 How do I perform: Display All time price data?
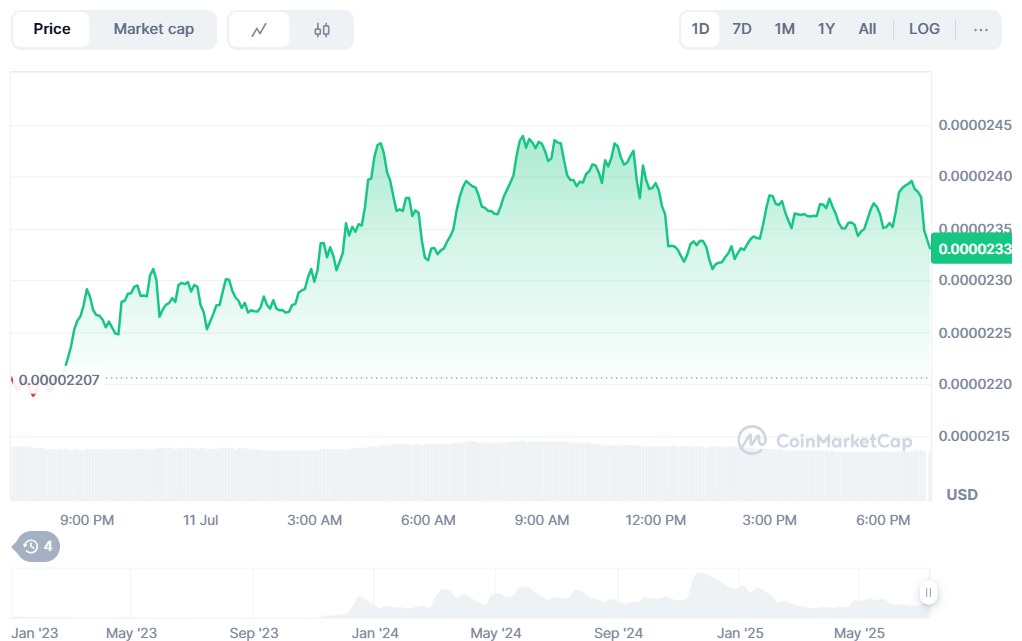(x=867, y=29)
